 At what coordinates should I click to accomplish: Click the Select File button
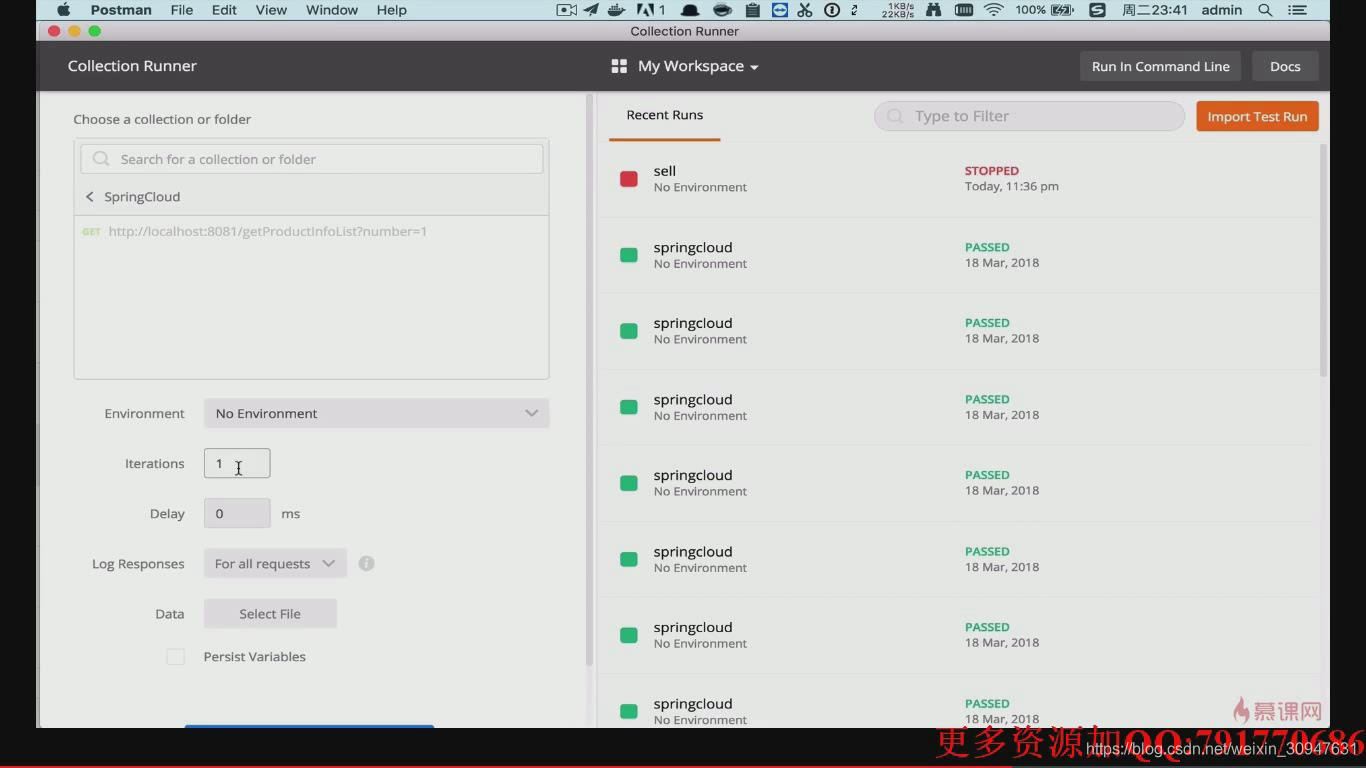coord(270,613)
